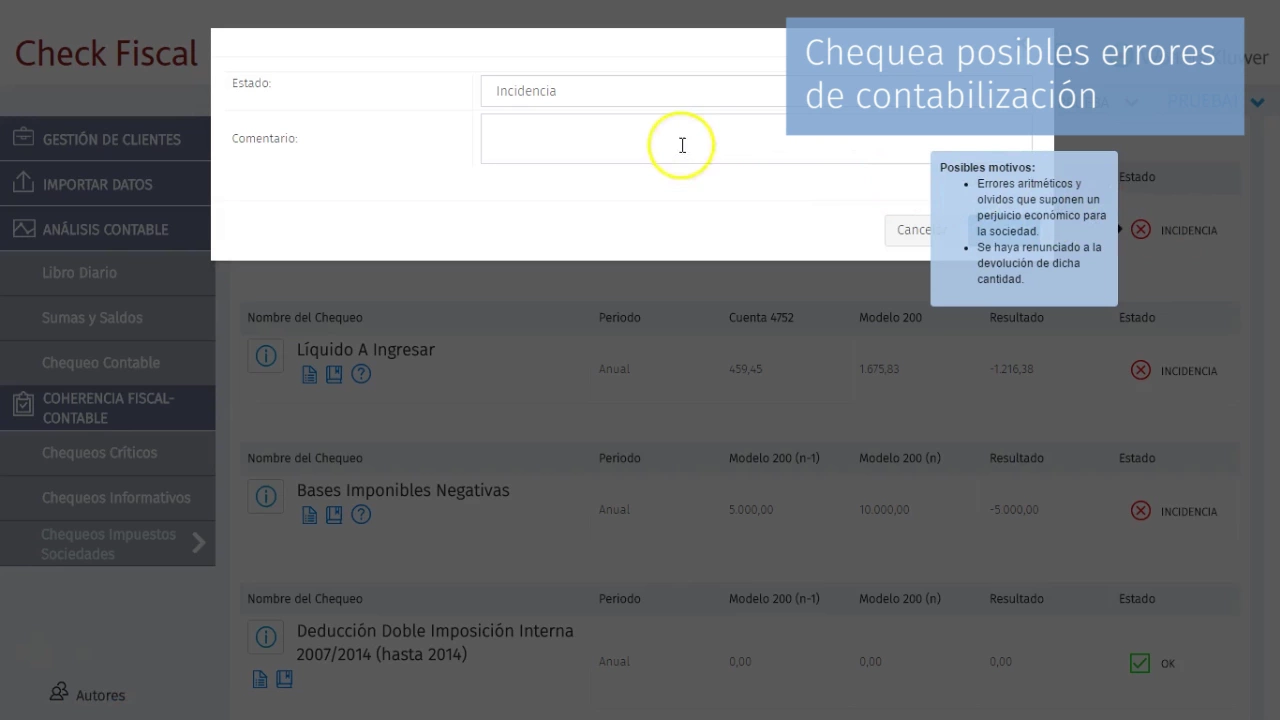Screen dimensions: 1280x720
Task: Open Gestión de Clientes briefcase icon
Action: (x=23, y=138)
